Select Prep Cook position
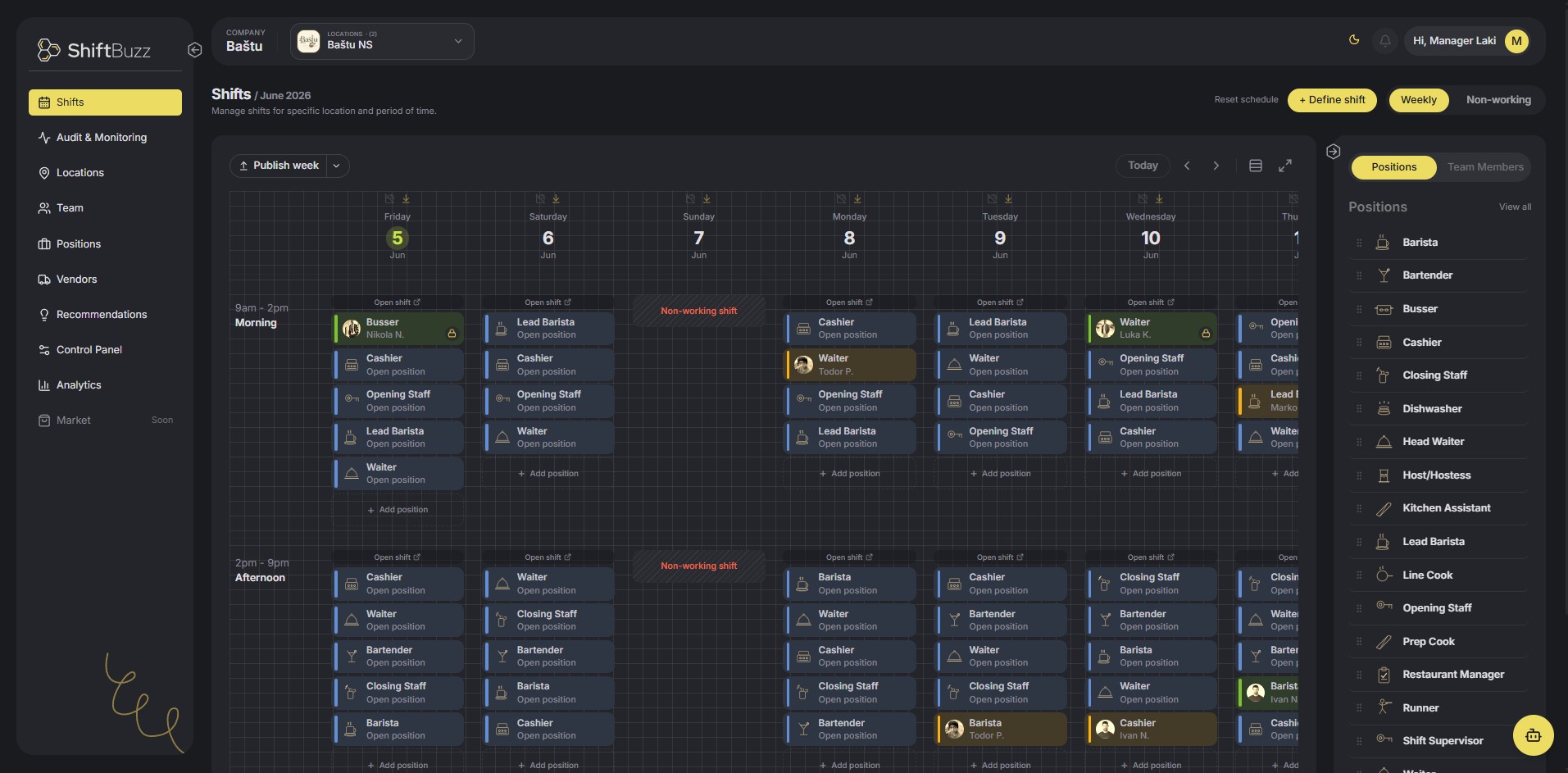This screenshot has height=773, width=1568. (1438, 642)
